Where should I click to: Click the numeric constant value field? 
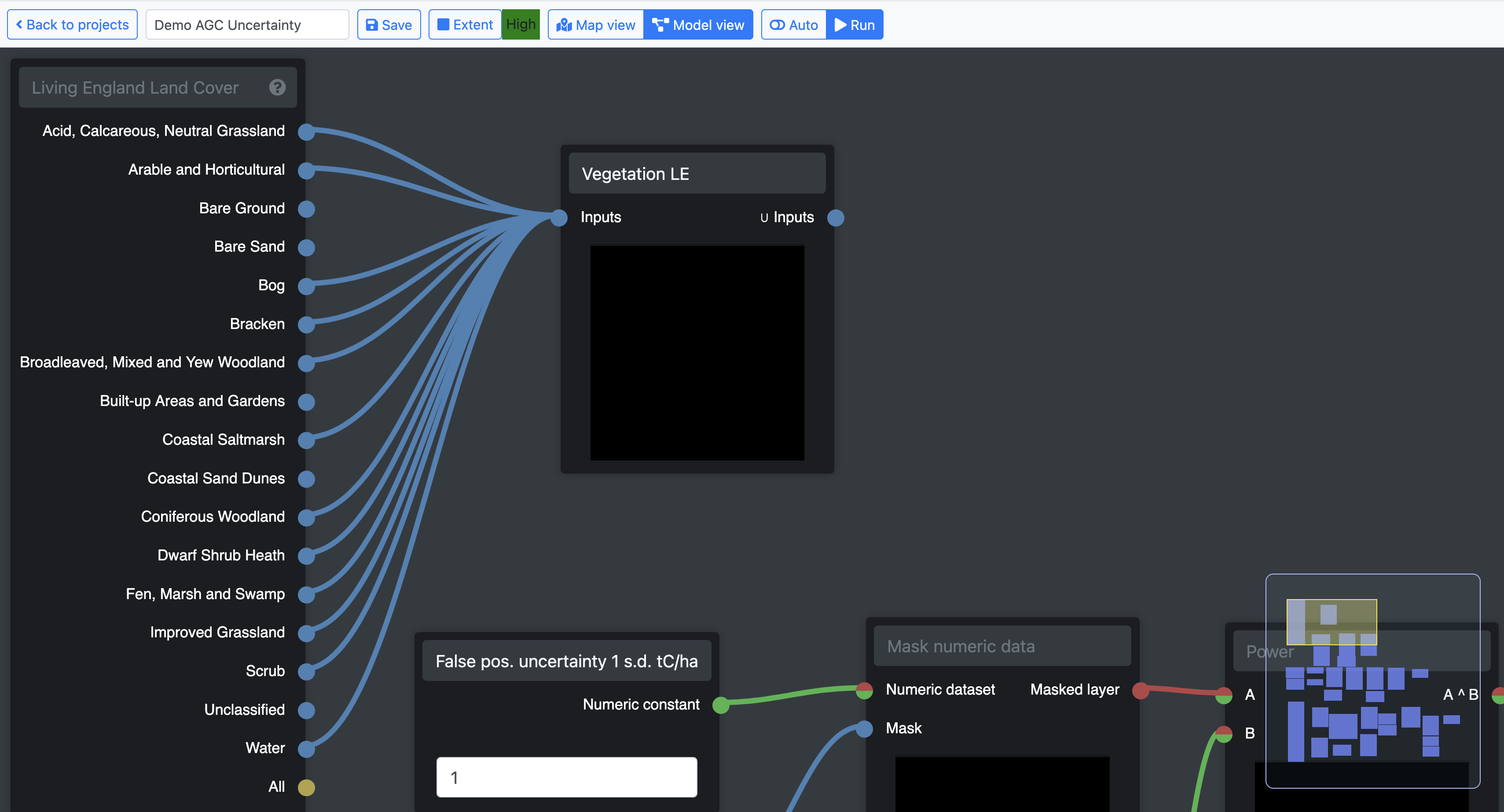click(566, 777)
